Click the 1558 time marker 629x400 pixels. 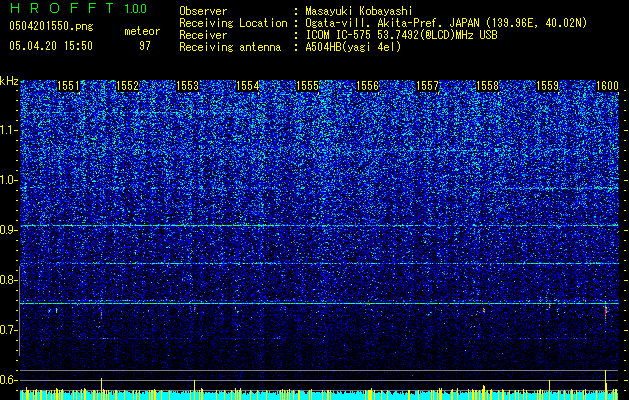[487, 86]
